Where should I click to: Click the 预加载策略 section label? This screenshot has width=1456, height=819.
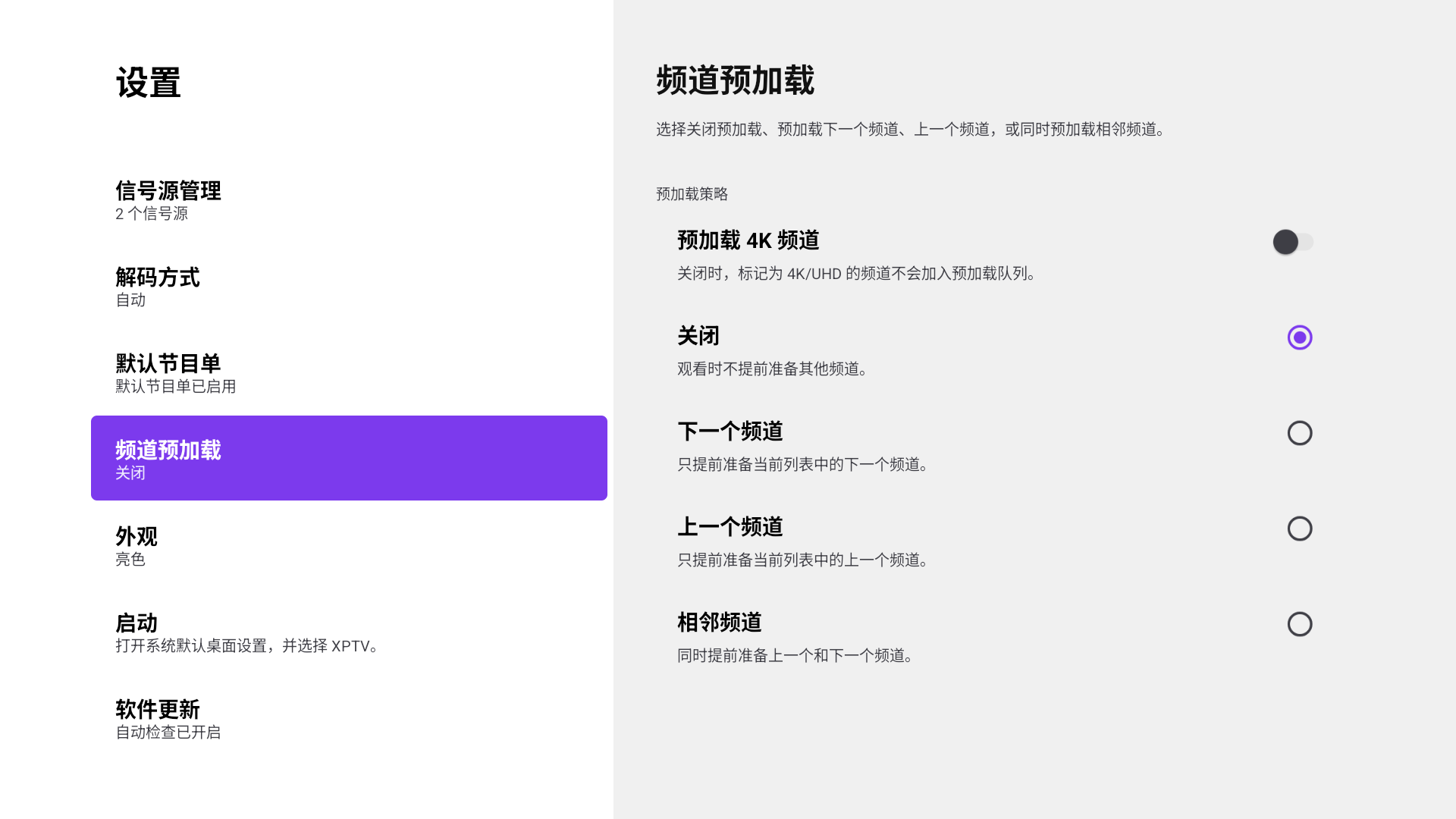pyautogui.click(x=692, y=194)
